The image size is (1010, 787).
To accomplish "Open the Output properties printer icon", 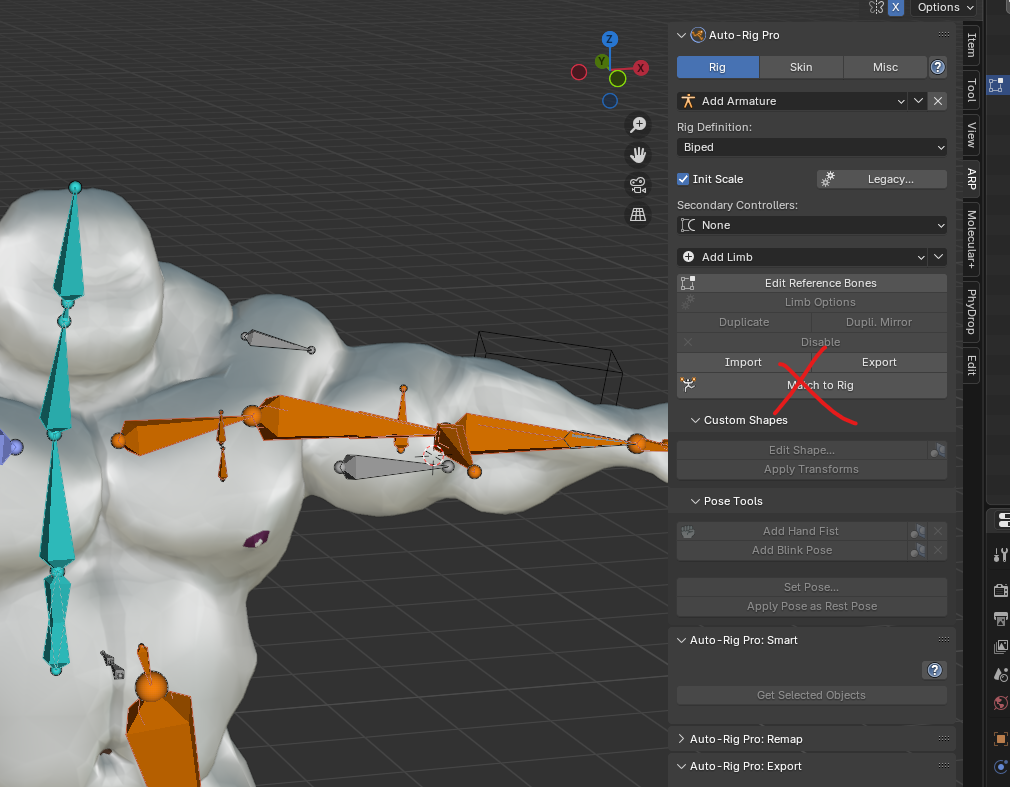I will coord(1000,619).
